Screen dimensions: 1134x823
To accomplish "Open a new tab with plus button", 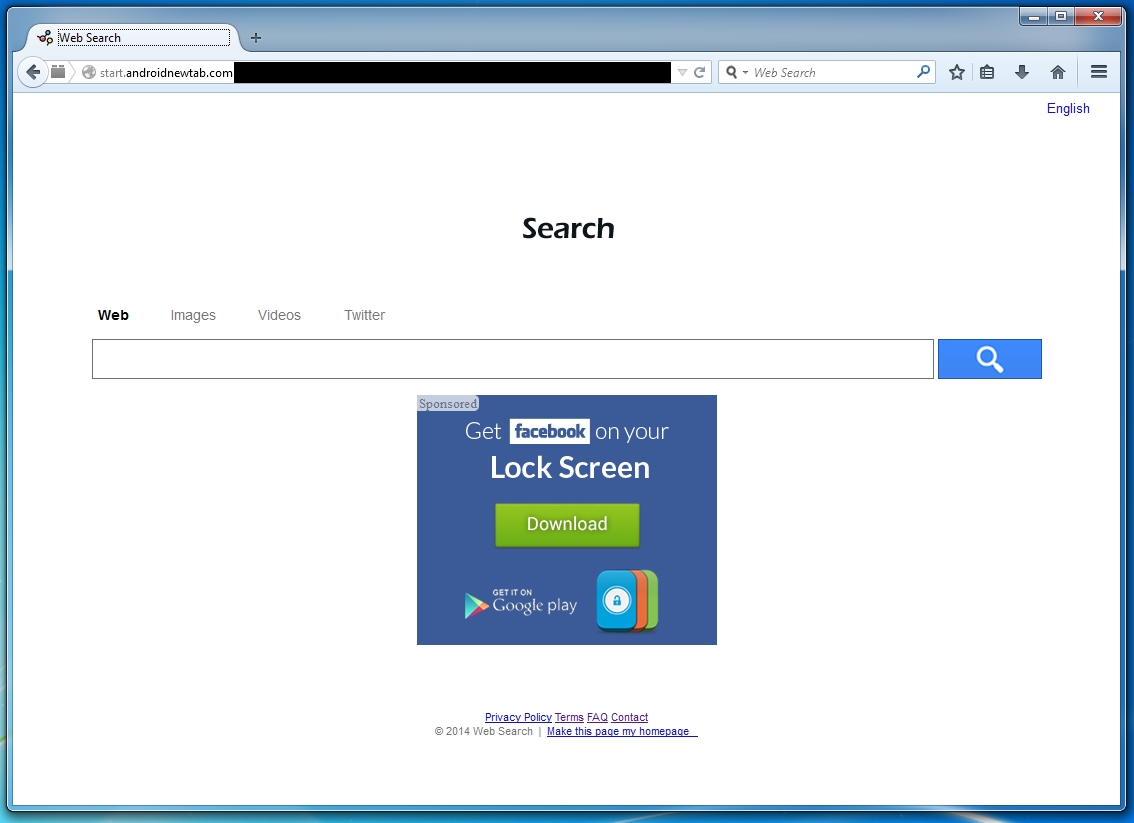I will pos(255,38).
